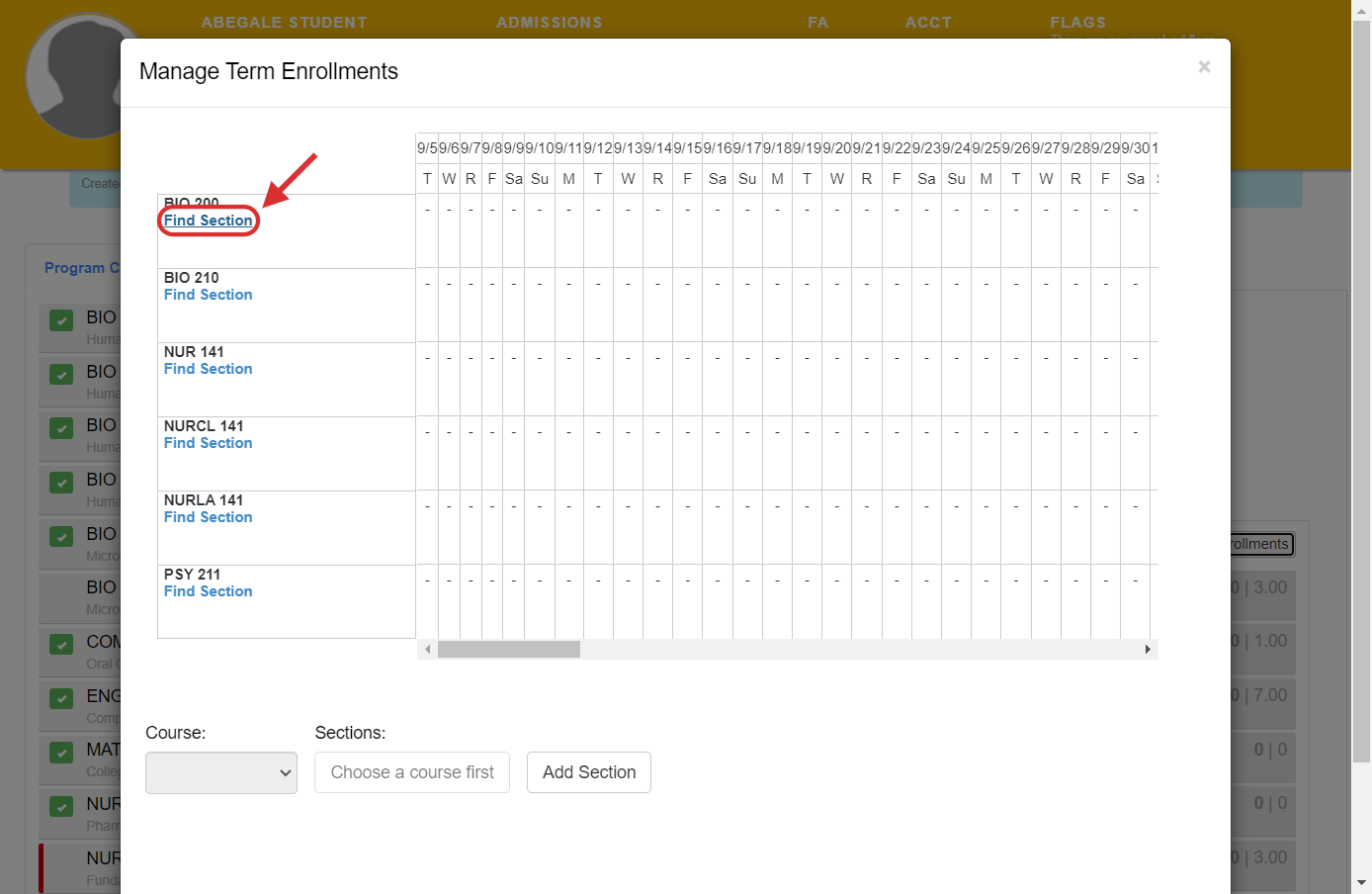Click Find Section under BIO 210

208,294
